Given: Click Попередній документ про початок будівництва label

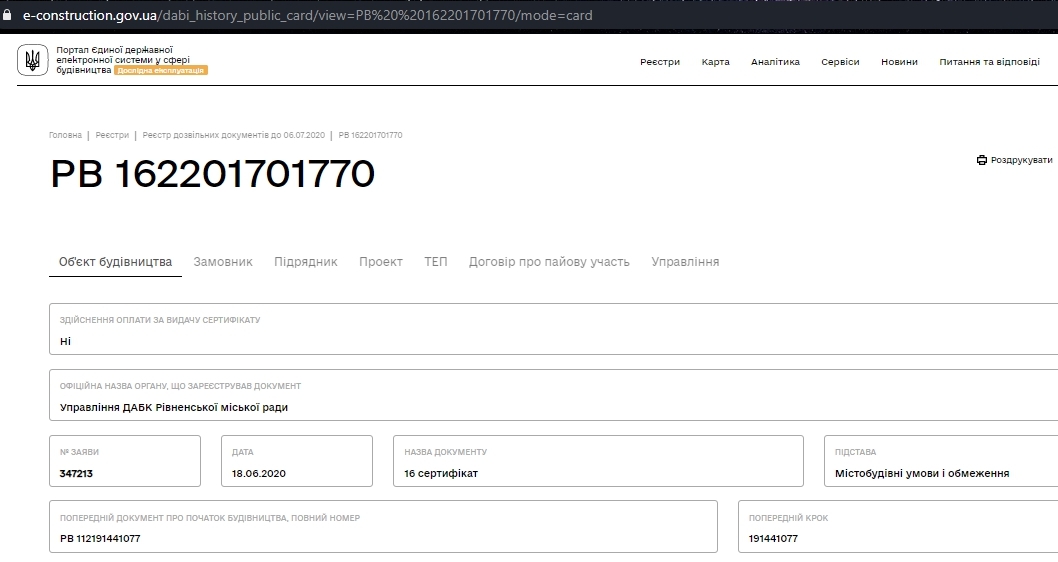Looking at the screenshot, I should tap(210, 518).
